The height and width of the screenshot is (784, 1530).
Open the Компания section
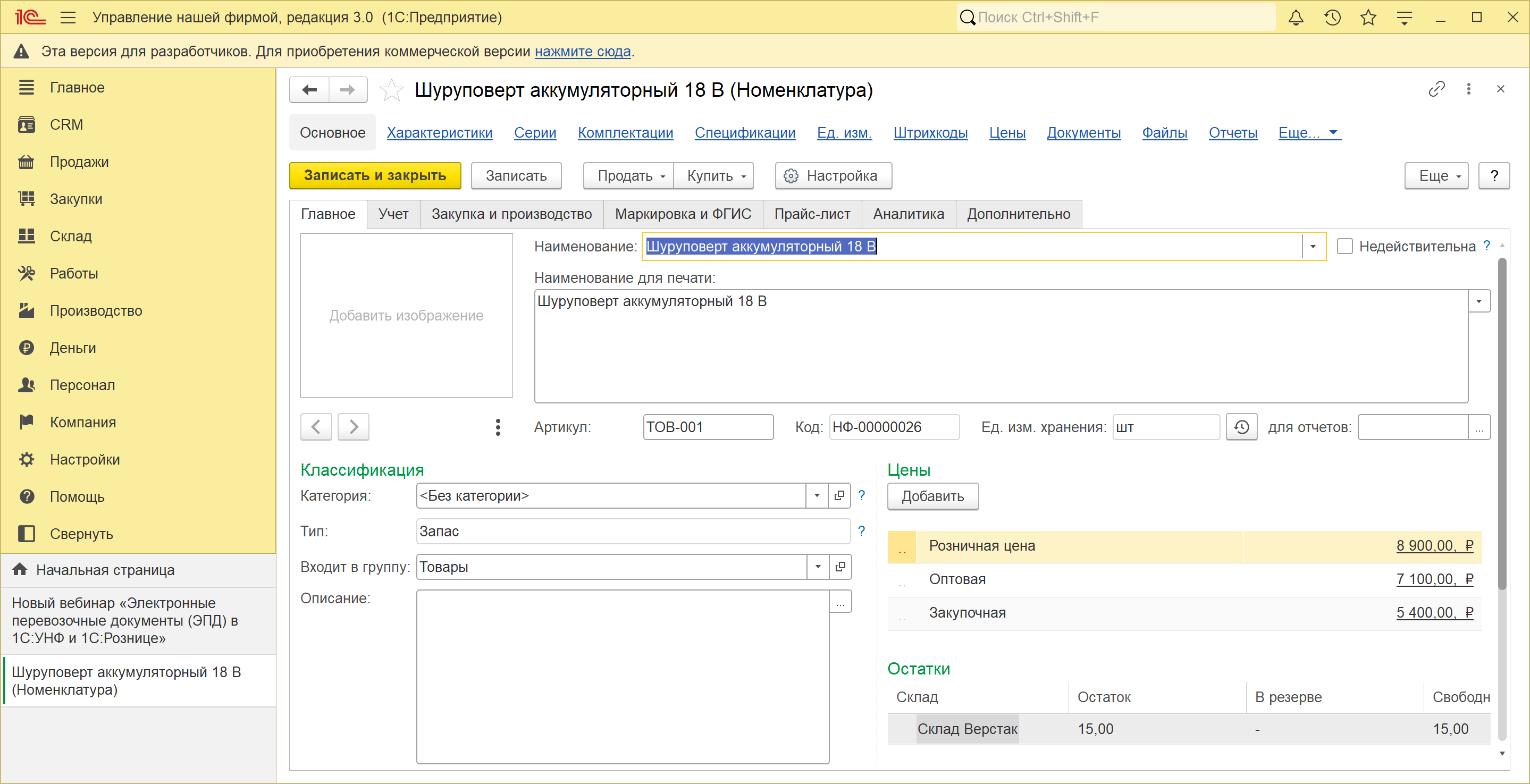click(x=138, y=422)
